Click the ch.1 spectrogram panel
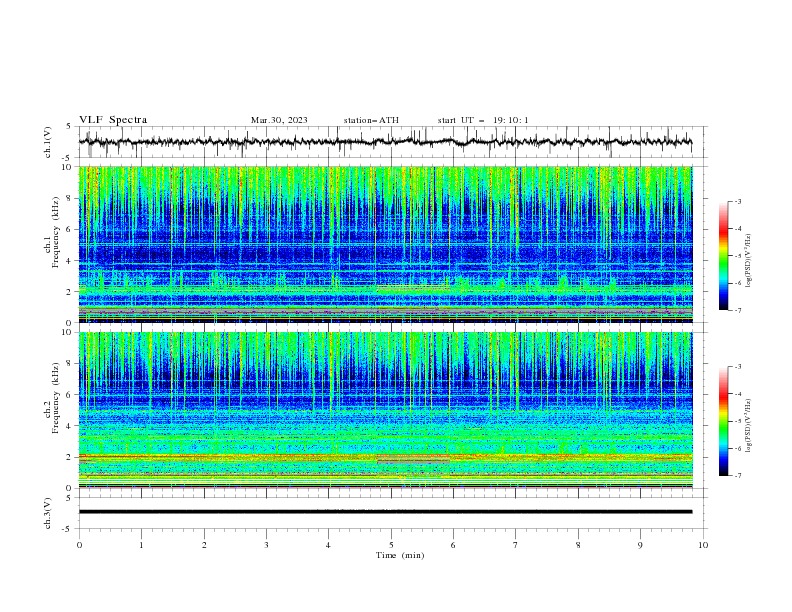Image resolution: width=792 pixels, height=612 pixels. 385,244
